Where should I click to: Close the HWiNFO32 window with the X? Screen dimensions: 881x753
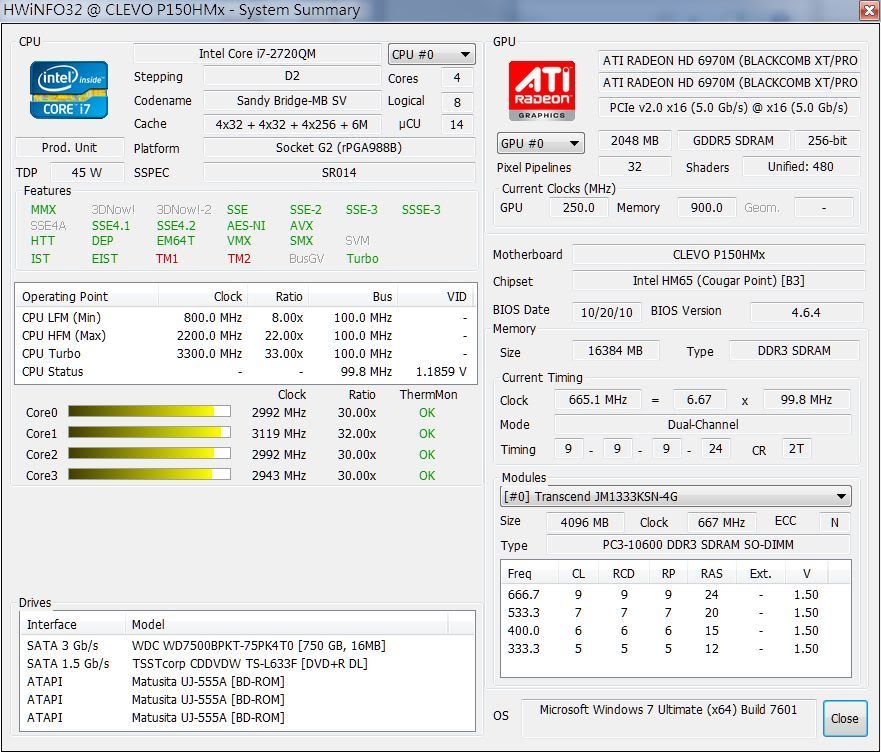(x=864, y=10)
